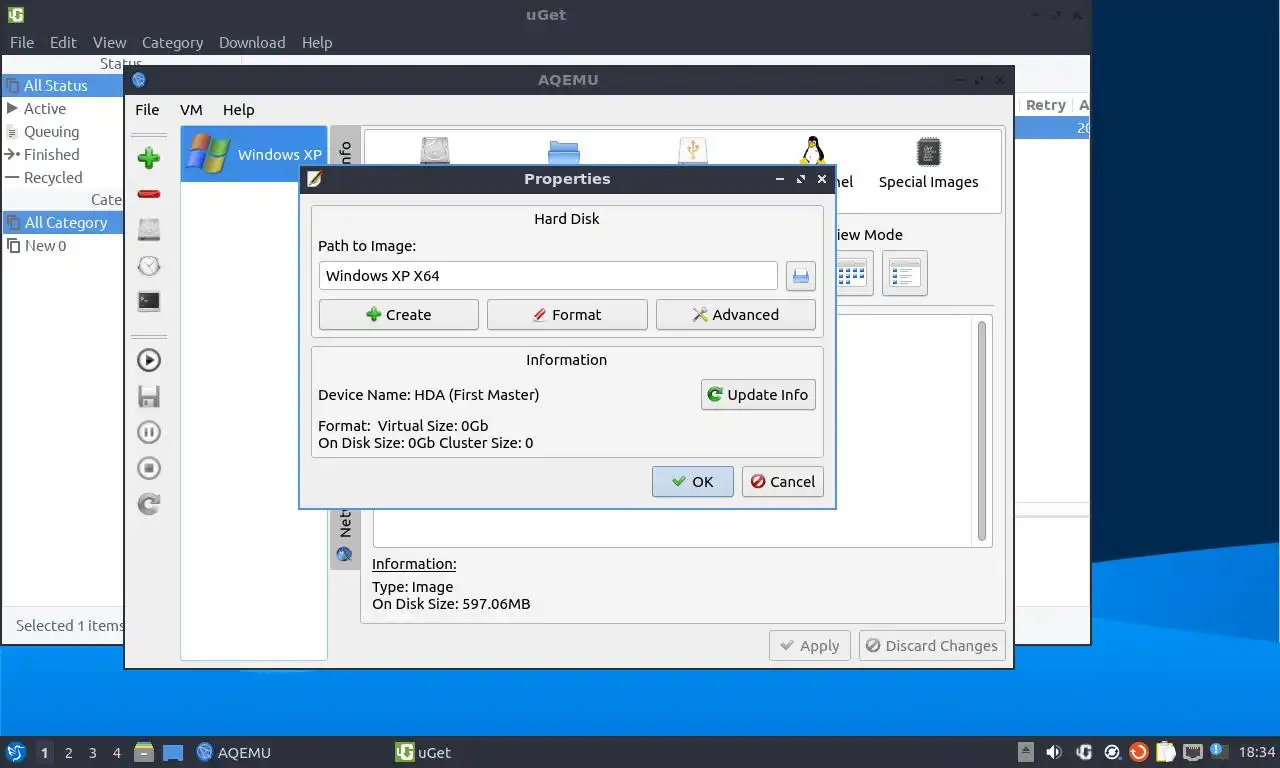Switch to workspace 4
Image resolution: width=1280 pixels, height=768 pixels.
[x=116, y=752]
